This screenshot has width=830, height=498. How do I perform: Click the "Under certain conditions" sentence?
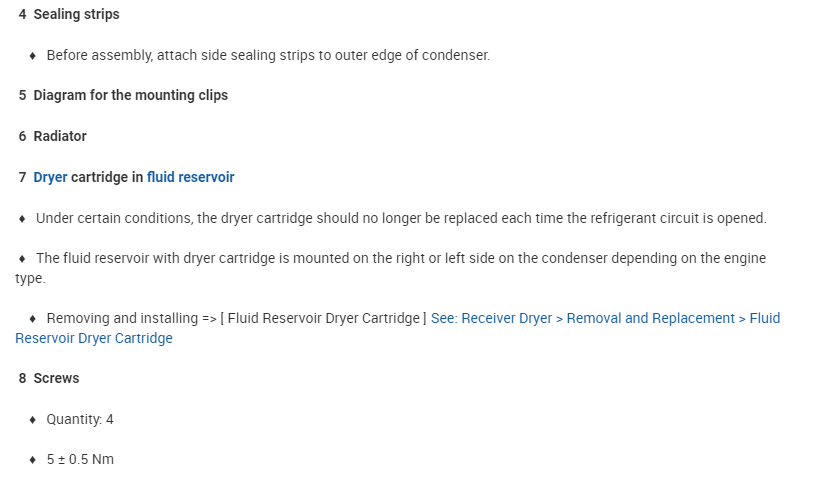click(x=400, y=218)
